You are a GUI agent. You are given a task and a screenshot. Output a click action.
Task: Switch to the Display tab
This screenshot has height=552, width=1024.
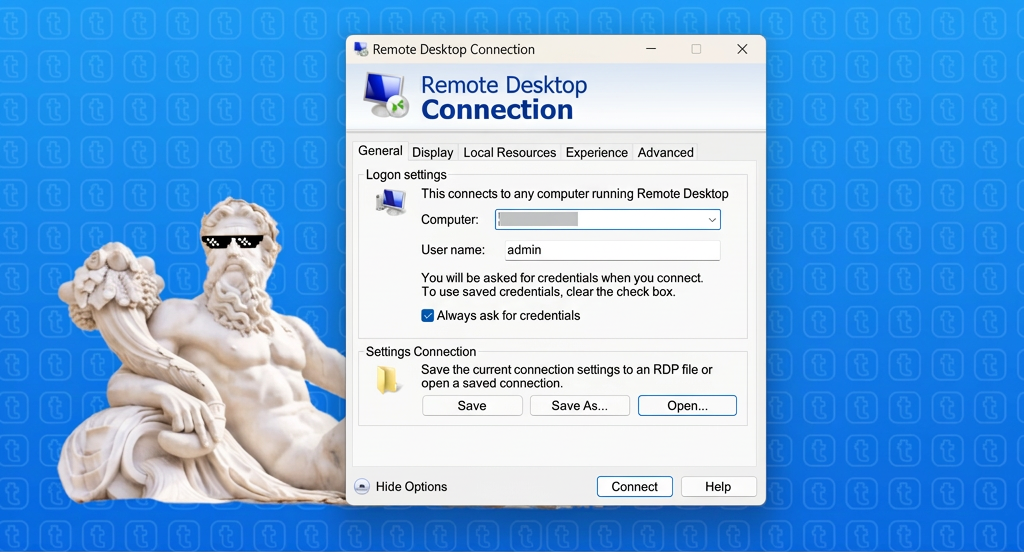pos(432,152)
